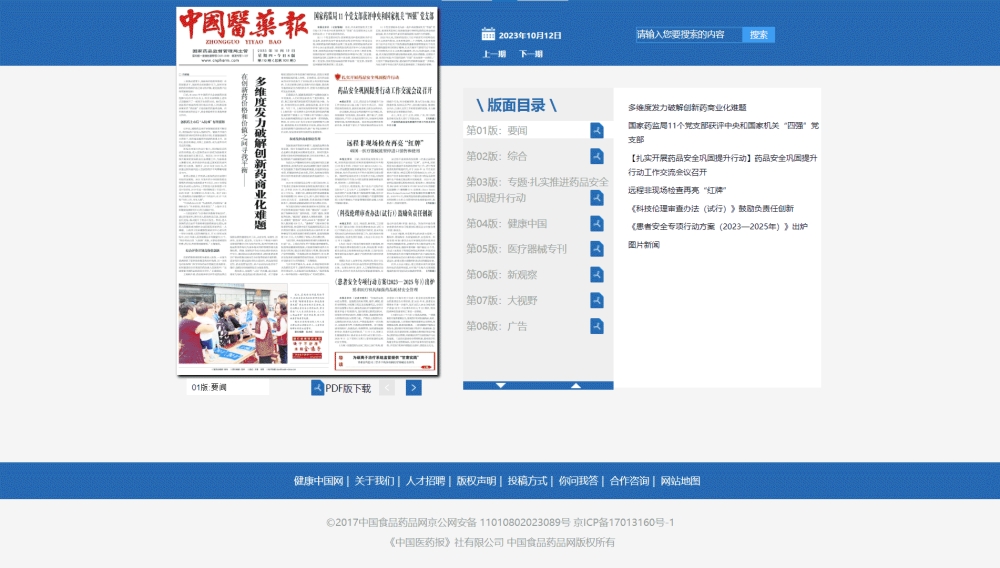
Task: Open 合作咨询 footer link
Action: [629, 481]
